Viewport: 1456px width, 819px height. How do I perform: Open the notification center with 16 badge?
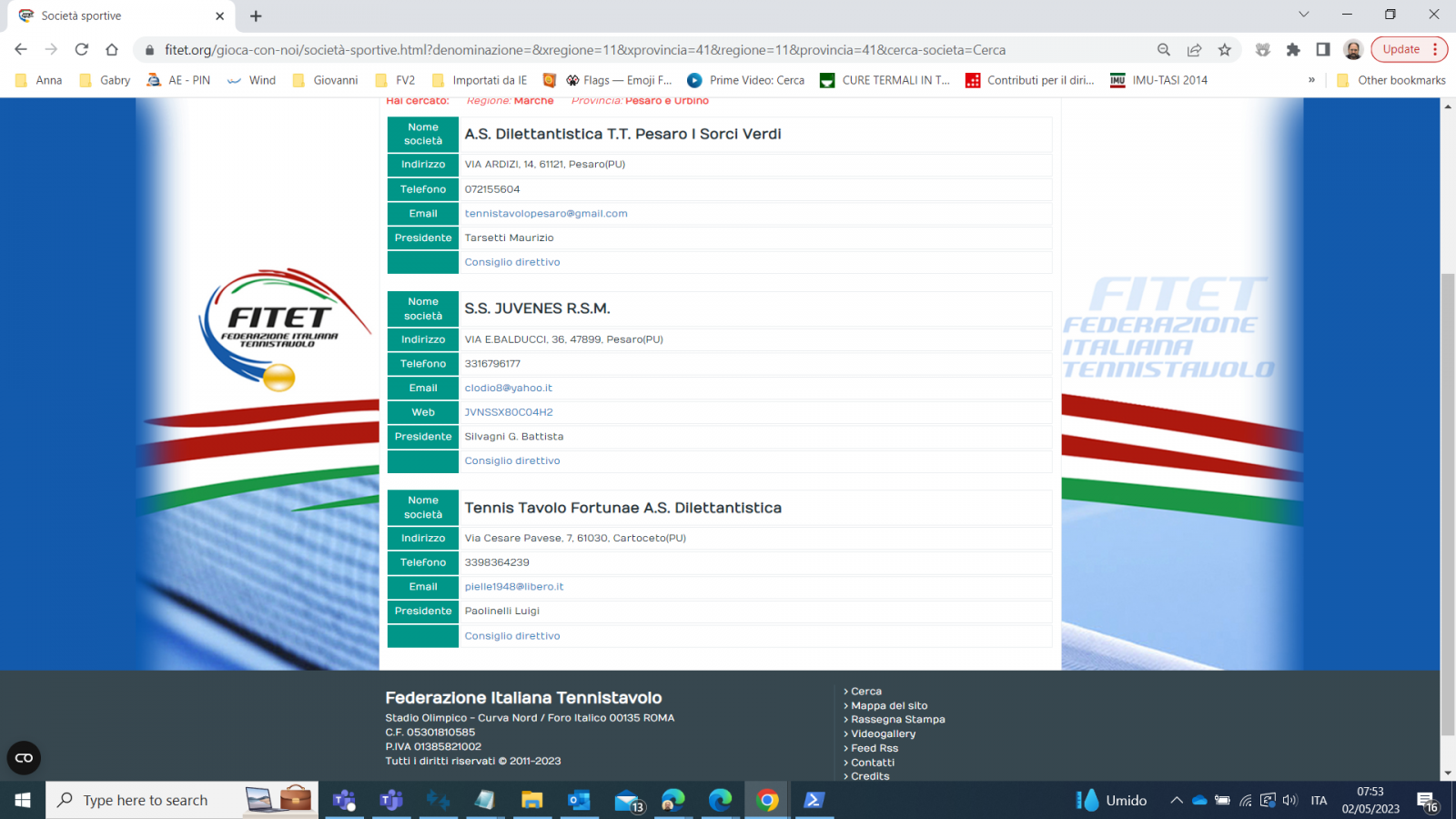(x=1428, y=801)
